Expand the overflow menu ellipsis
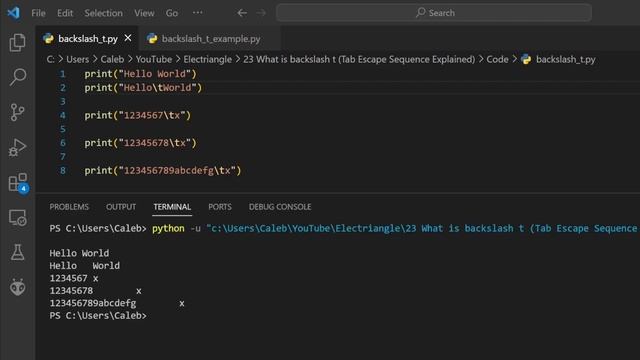Screen dimensions: 640x360 coord(198,13)
